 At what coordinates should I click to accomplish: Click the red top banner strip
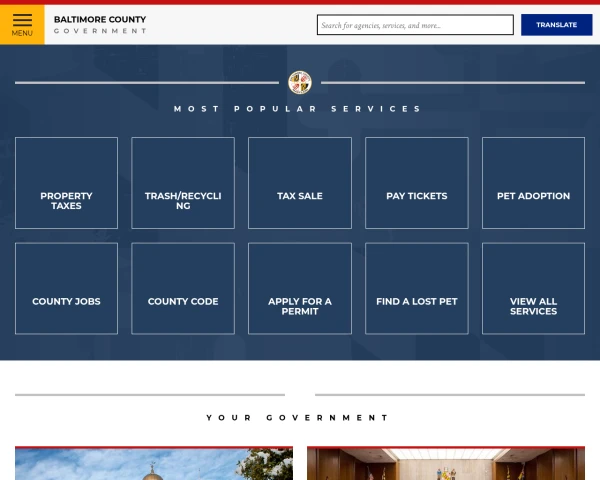click(x=300, y=2)
